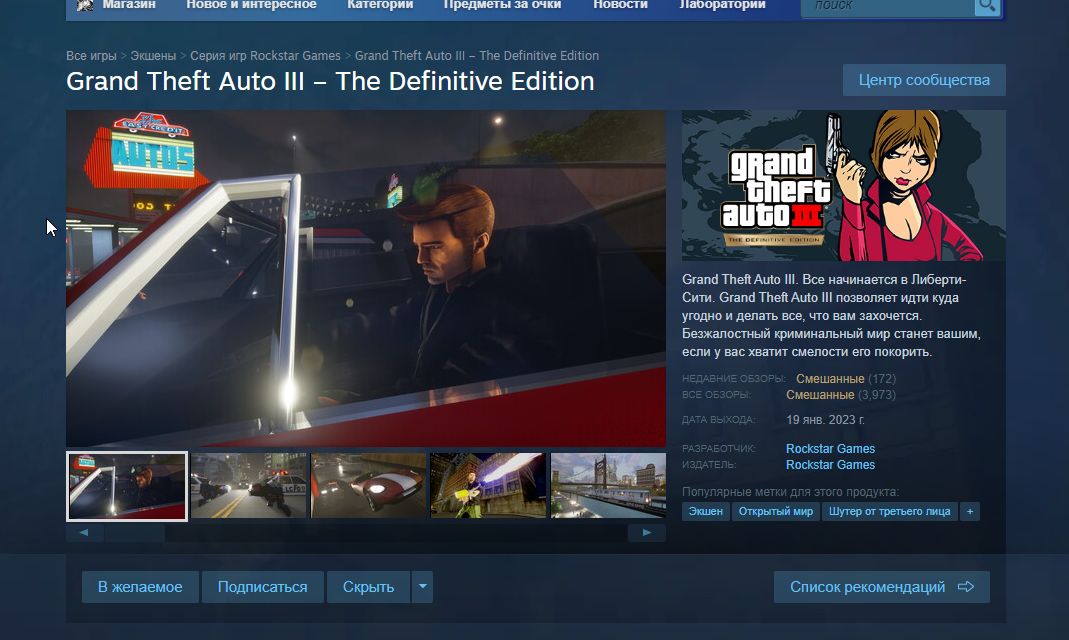Click the right arrow of thumbnail strip
Screen dimensions: 1069x640
[x=646, y=532]
